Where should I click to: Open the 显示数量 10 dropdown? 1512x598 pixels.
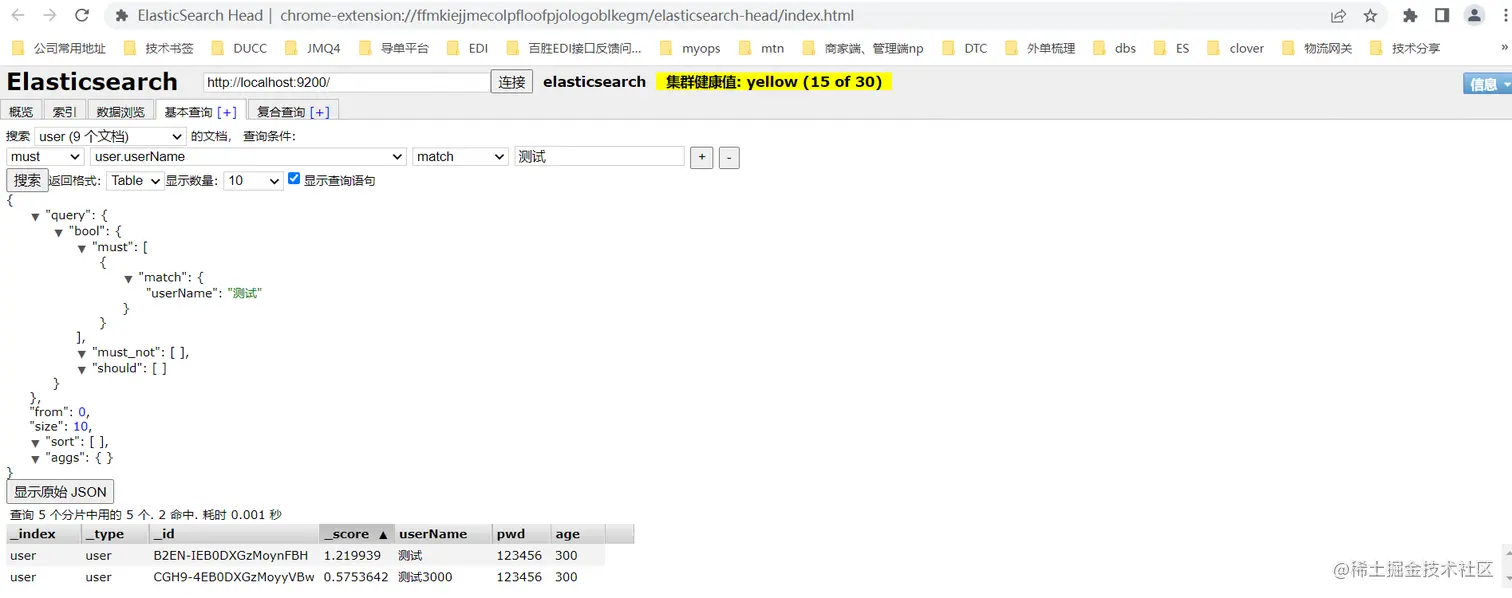tap(254, 181)
